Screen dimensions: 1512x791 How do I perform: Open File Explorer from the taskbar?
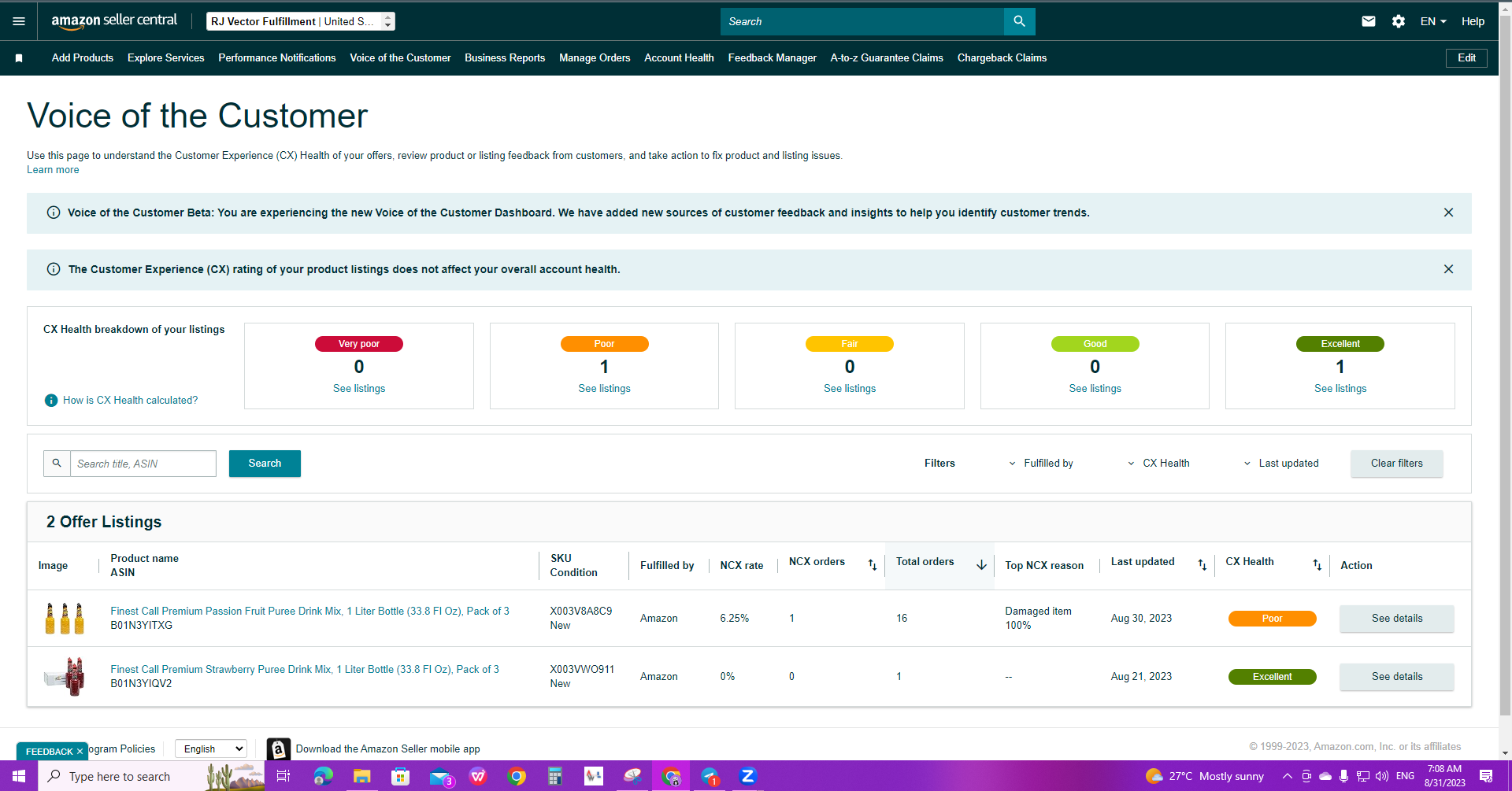361,776
